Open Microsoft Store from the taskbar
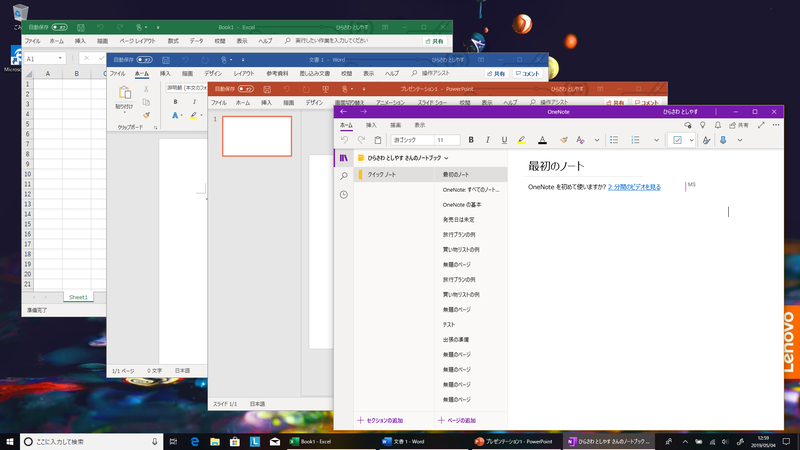Image resolution: width=800 pixels, height=450 pixels. (x=235, y=442)
